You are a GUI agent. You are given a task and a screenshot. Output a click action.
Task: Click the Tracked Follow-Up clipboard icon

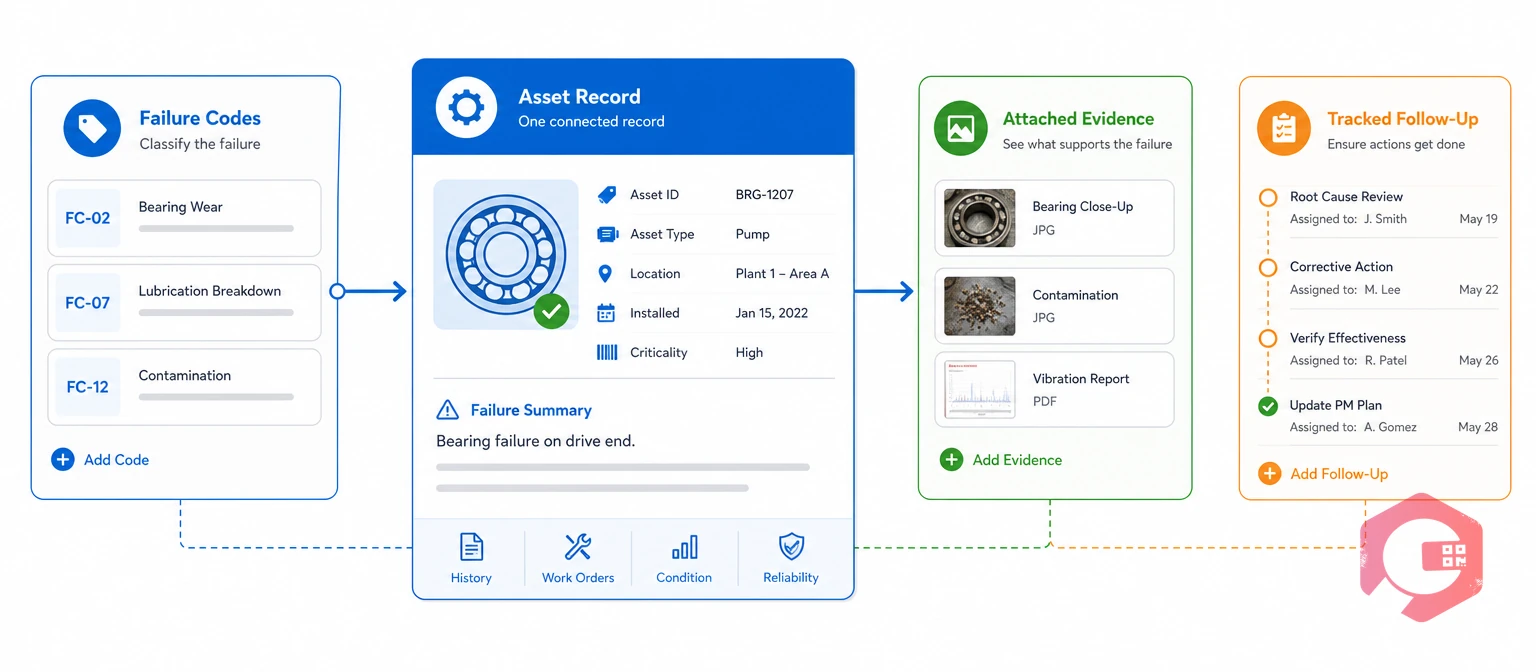click(1283, 128)
